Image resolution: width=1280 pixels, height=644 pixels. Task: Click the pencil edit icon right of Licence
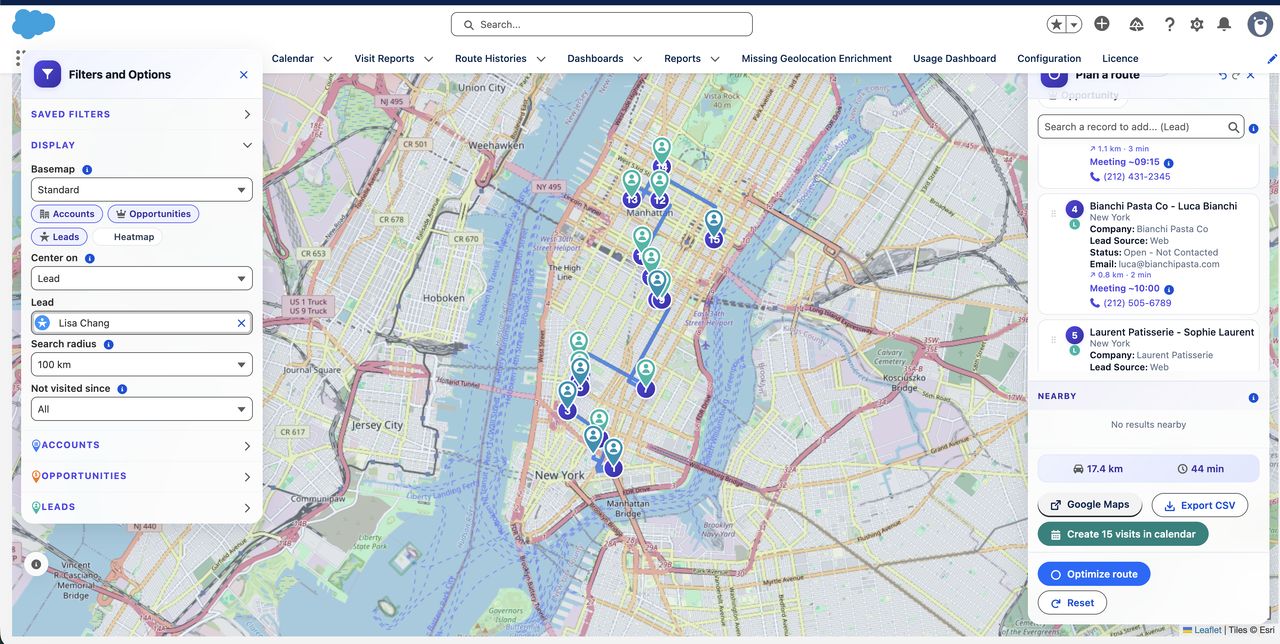click(x=1271, y=59)
